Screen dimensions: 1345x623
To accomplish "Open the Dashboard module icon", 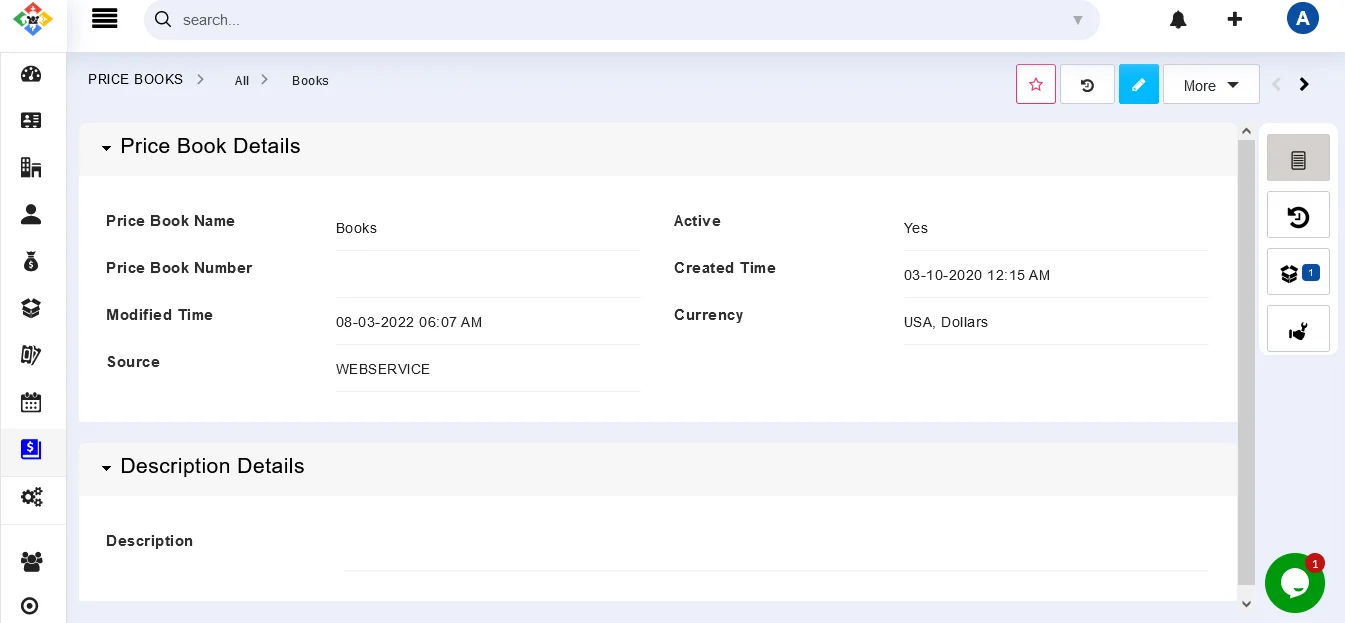I will (x=31, y=74).
